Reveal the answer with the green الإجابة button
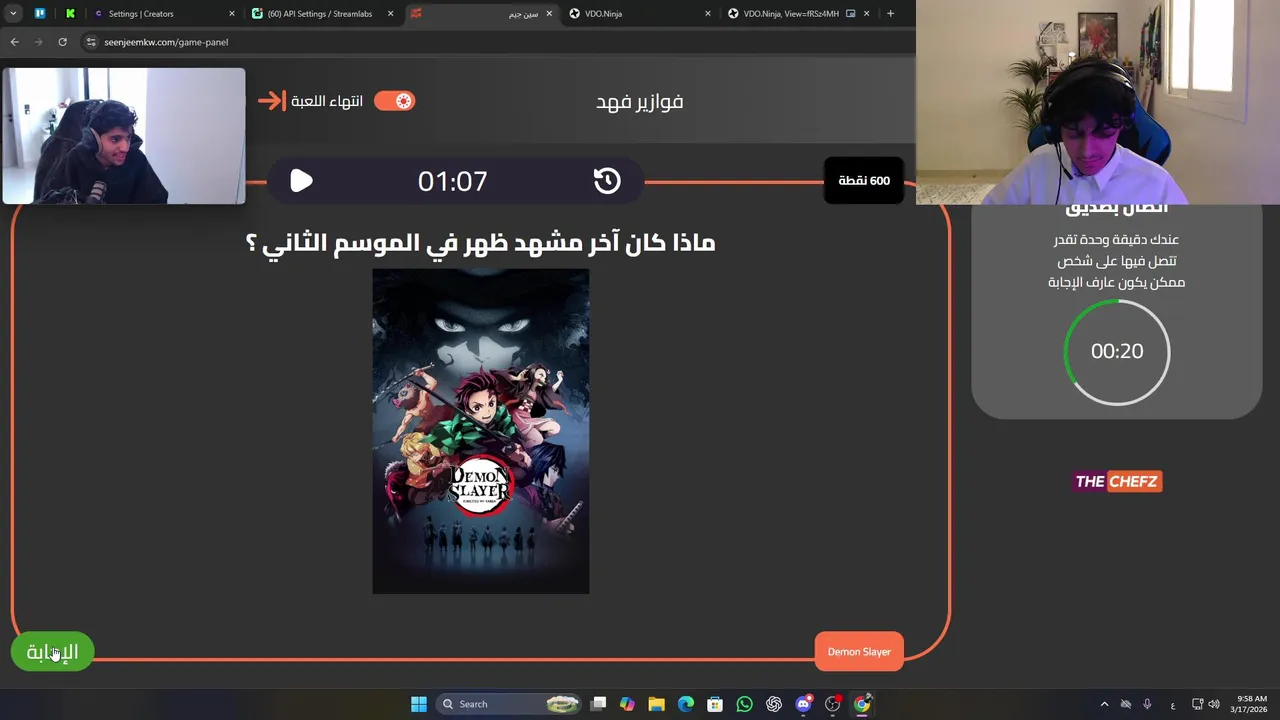This screenshot has height=720, width=1280. pyautogui.click(x=52, y=652)
